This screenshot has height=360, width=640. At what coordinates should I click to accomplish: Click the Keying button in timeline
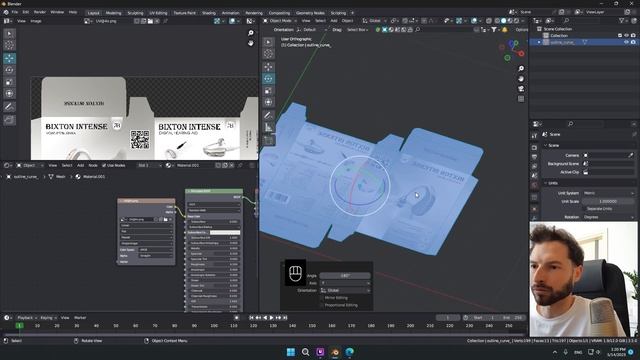48,318
